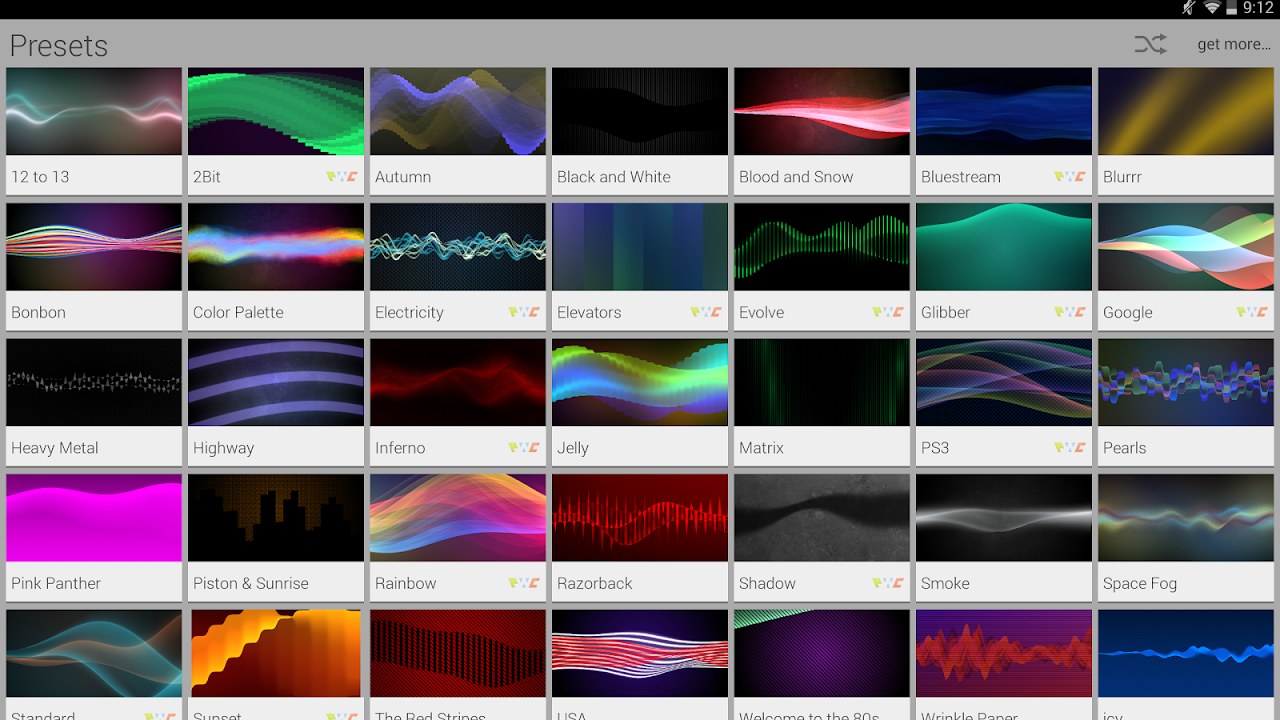
Task: Choose the Space Fog preset
Action: pos(1186,518)
